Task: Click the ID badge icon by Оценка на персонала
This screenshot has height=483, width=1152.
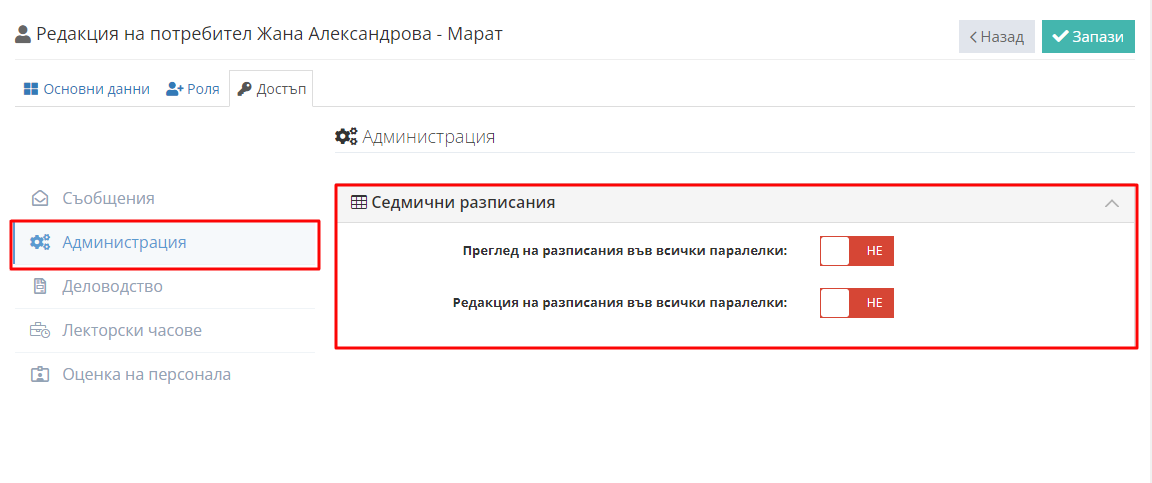Action: pyautogui.click(x=40, y=375)
